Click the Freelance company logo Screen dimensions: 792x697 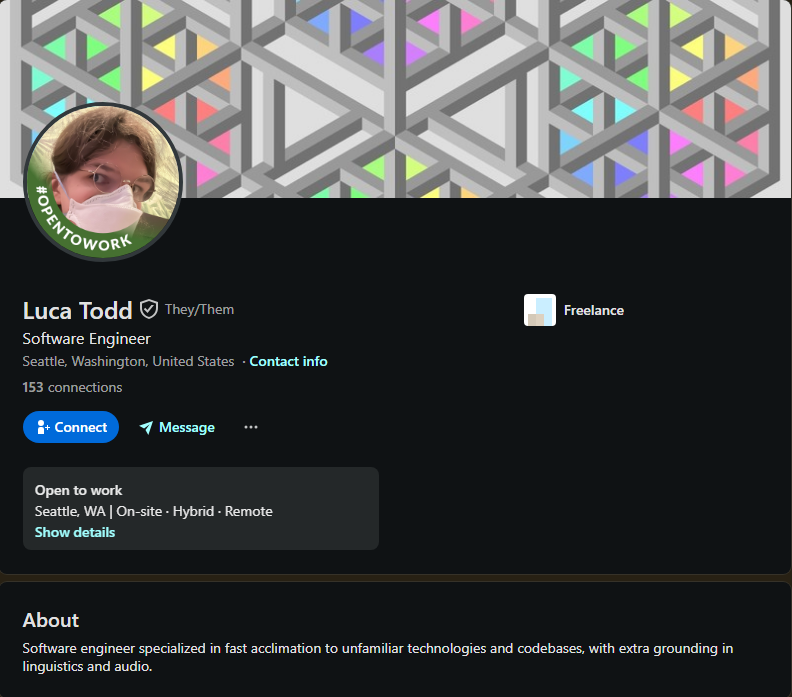click(x=540, y=310)
